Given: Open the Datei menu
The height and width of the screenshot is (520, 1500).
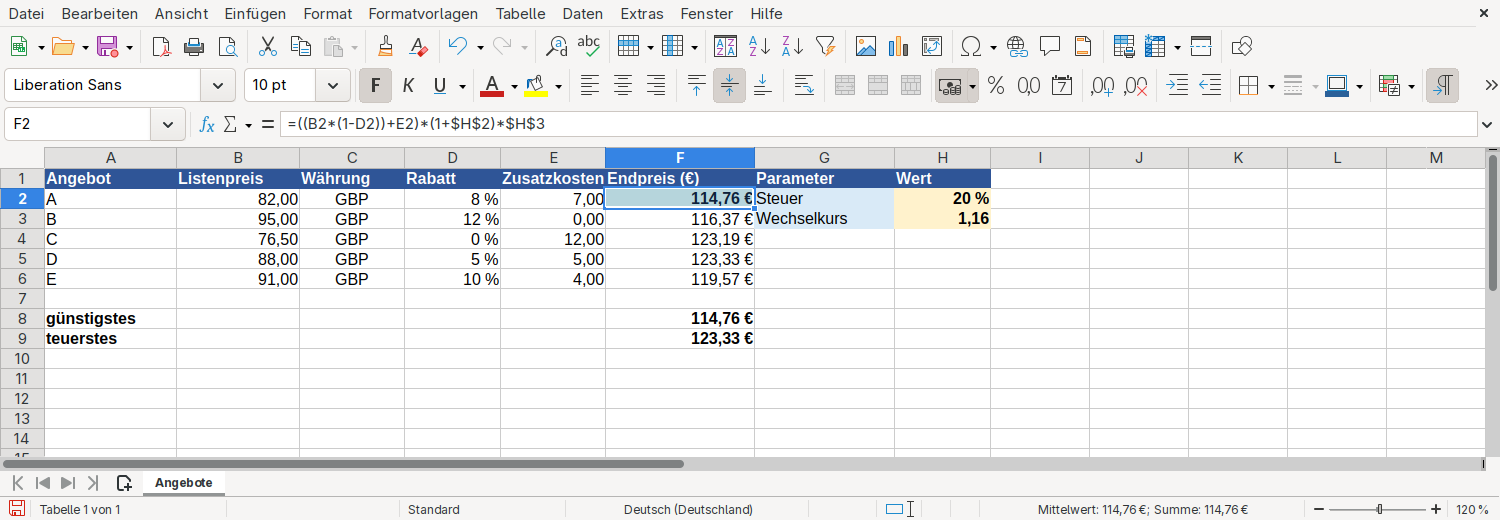Looking at the screenshot, I should coord(26,14).
